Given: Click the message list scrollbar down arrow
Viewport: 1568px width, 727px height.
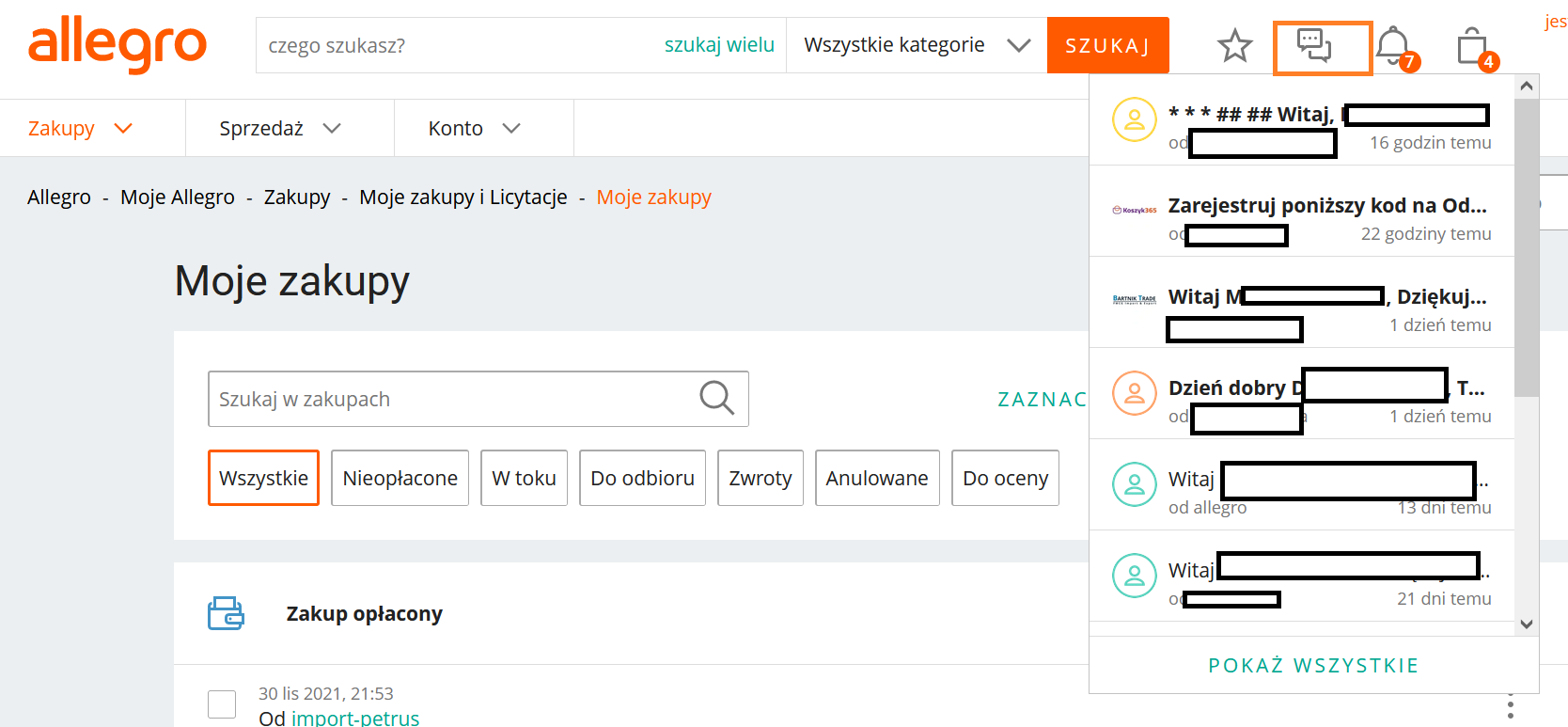Looking at the screenshot, I should click(1527, 624).
